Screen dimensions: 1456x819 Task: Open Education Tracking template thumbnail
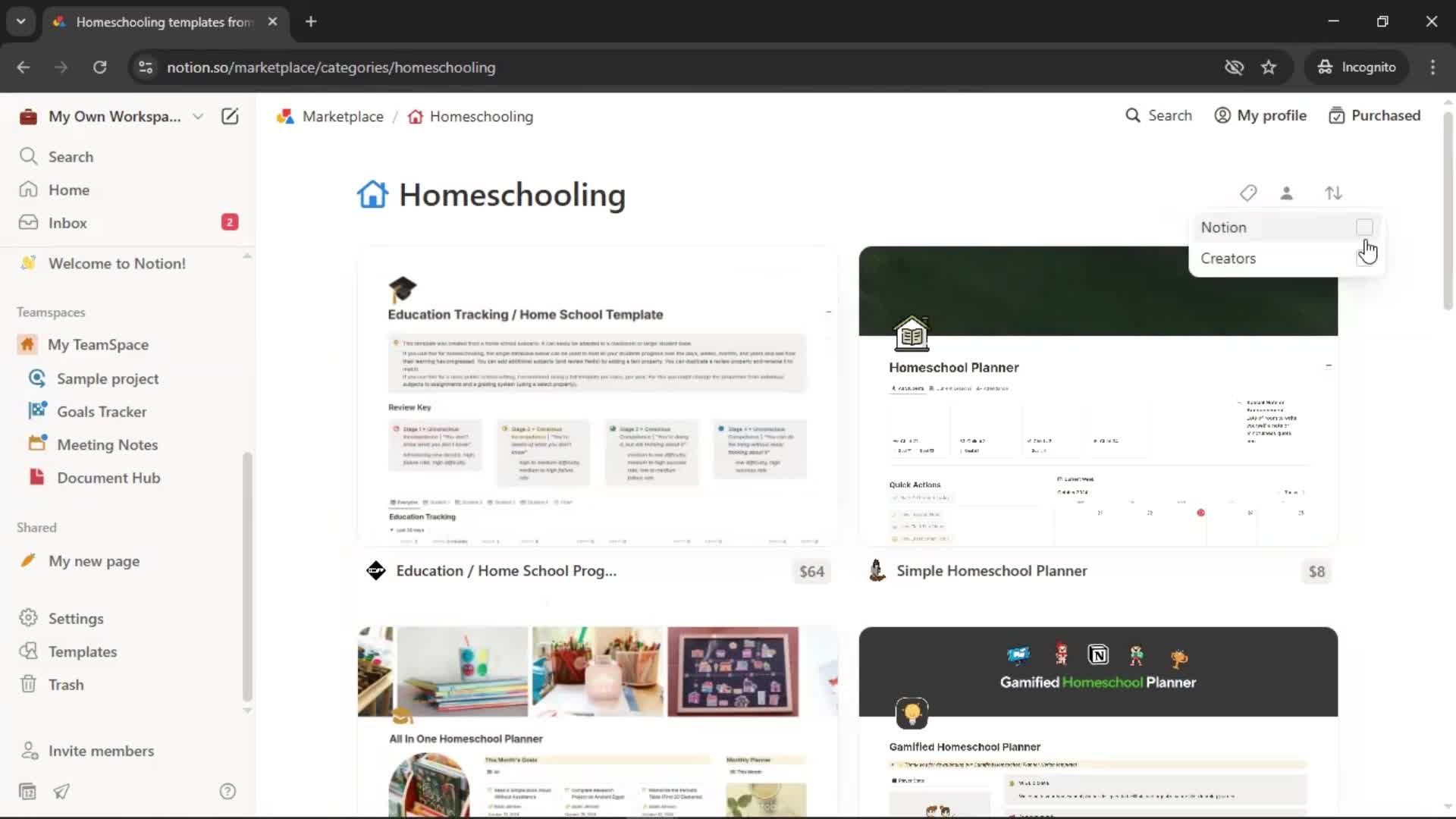click(598, 396)
